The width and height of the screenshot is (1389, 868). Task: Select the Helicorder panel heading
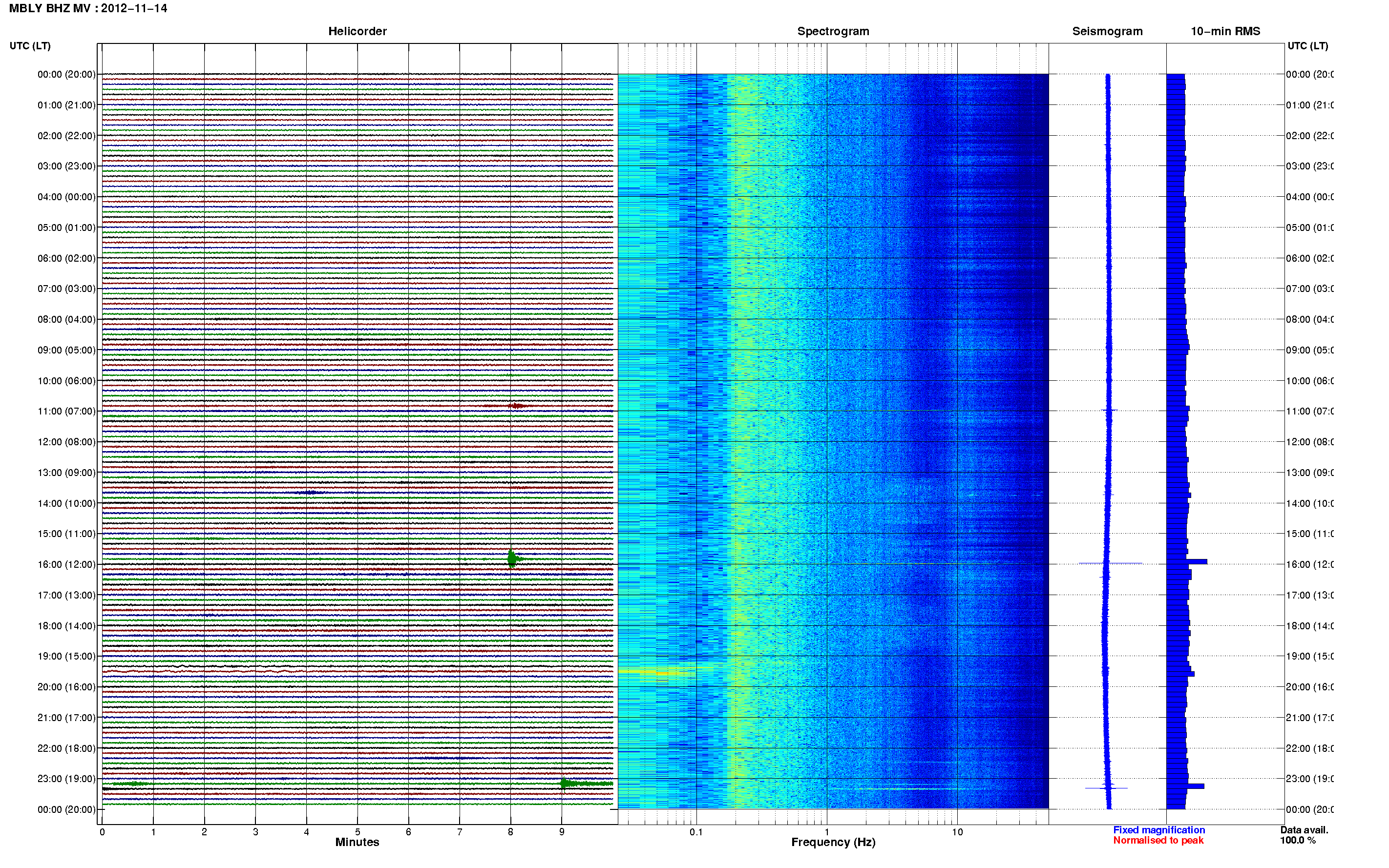pyautogui.click(x=357, y=31)
